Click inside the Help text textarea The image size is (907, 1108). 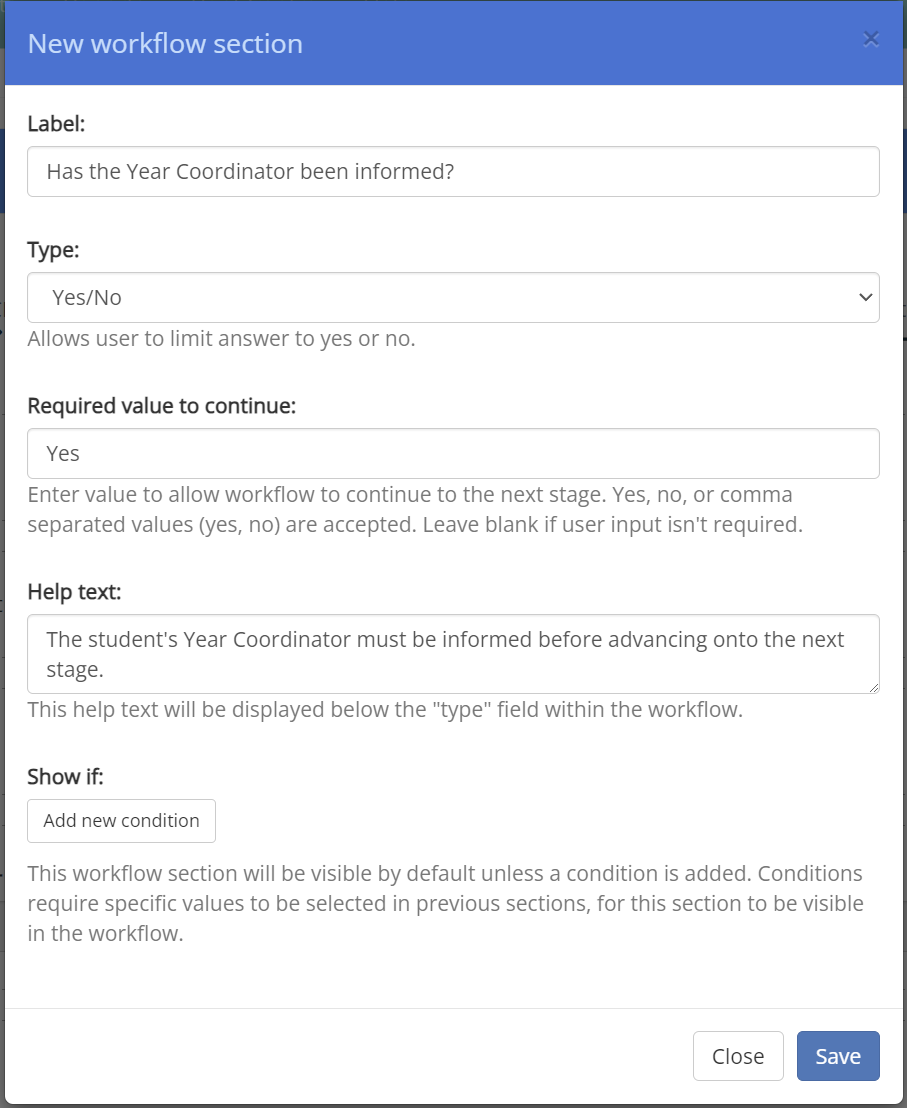point(454,654)
